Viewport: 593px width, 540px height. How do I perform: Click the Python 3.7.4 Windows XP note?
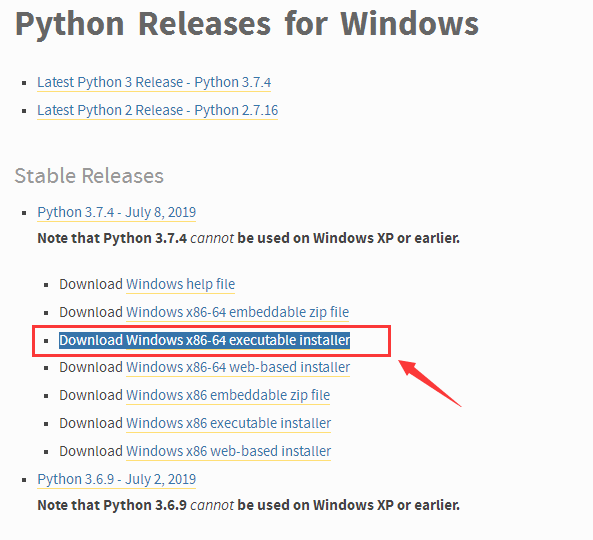pyautogui.click(x=248, y=239)
